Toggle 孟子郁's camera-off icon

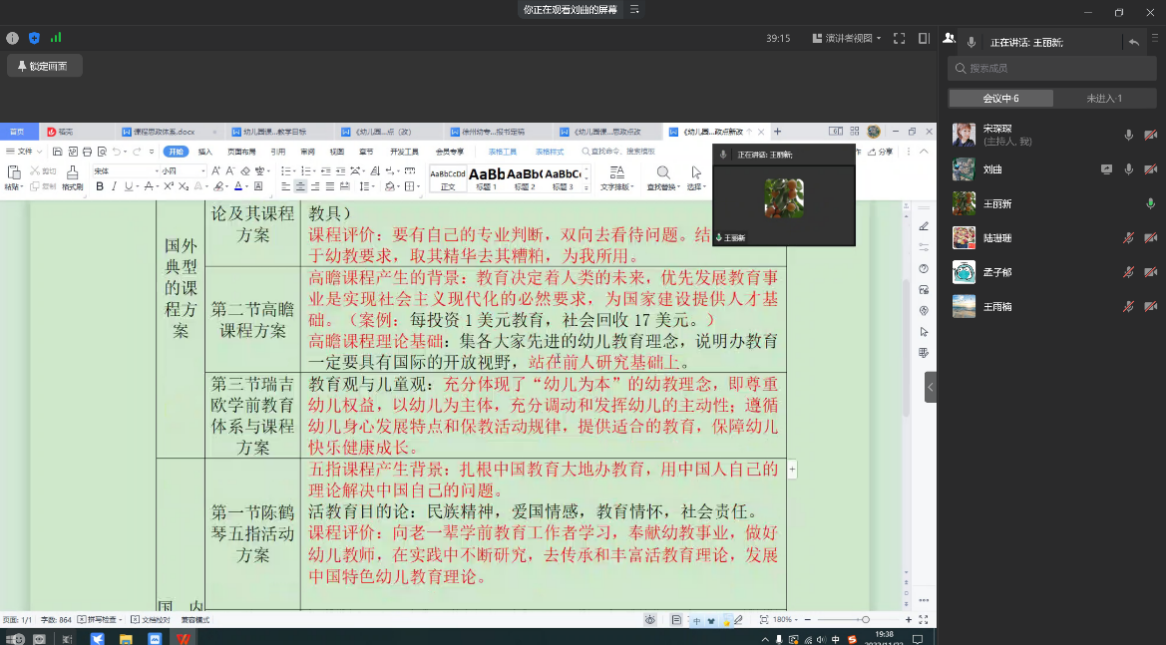(1150, 272)
